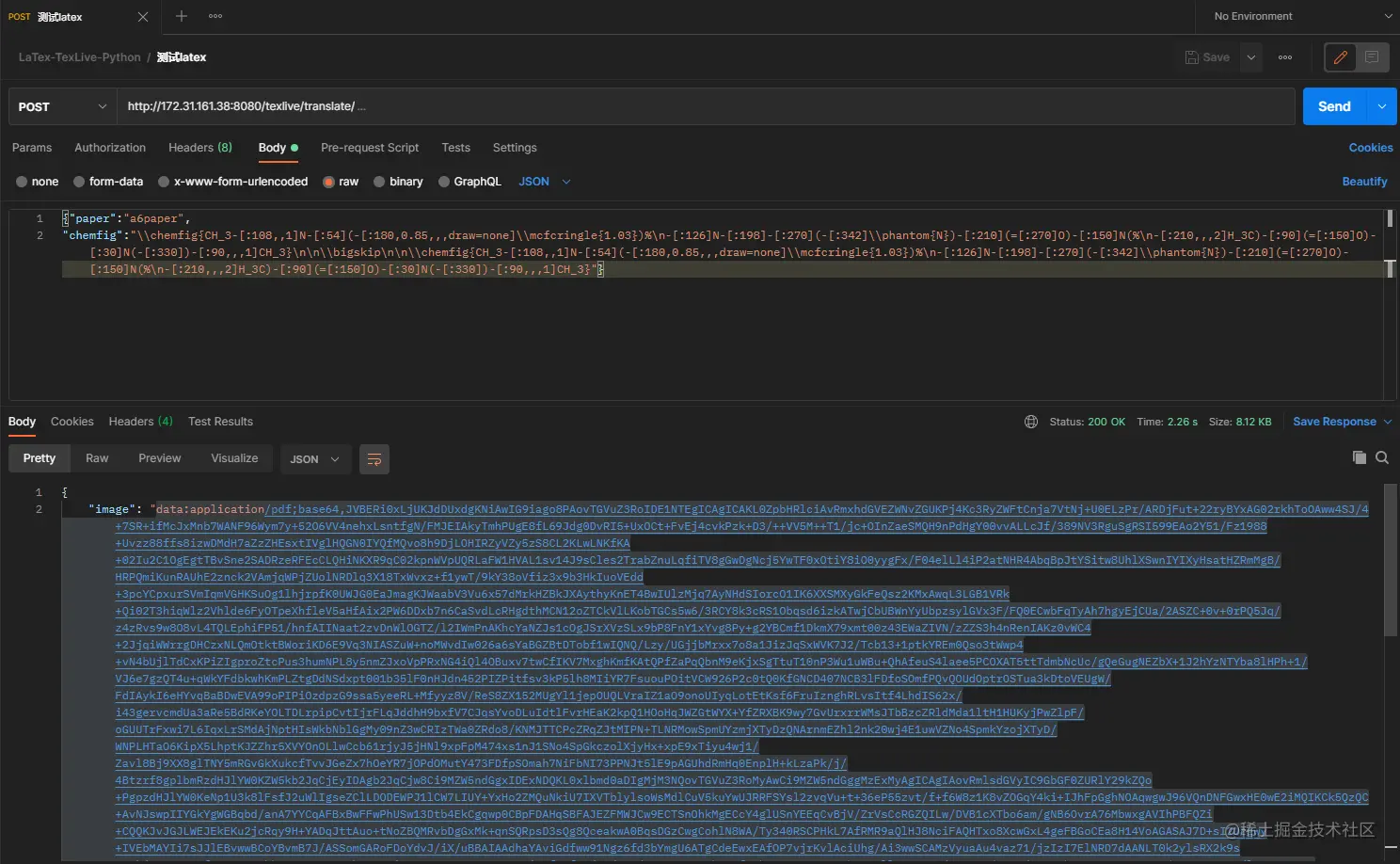Image resolution: width=1400 pixels, height=864 pixels.
Task: Click the response Size 8.12 KB value
Action: 1240,422
